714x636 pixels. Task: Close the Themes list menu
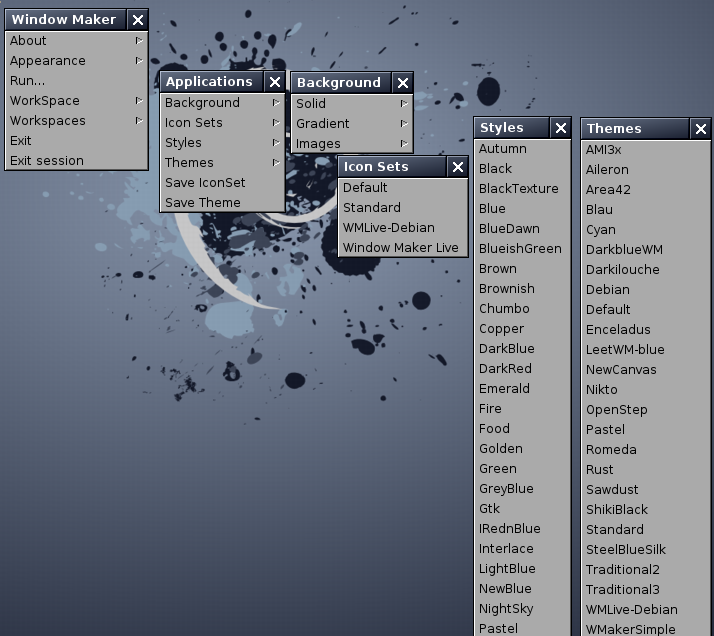700,129
